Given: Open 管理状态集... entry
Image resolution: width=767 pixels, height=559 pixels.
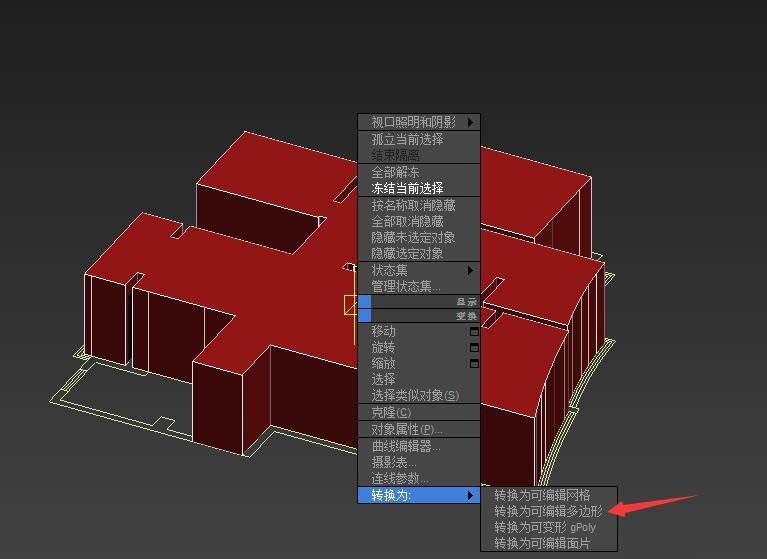Looking at the screenshot, I should click(x=419, y=287).
